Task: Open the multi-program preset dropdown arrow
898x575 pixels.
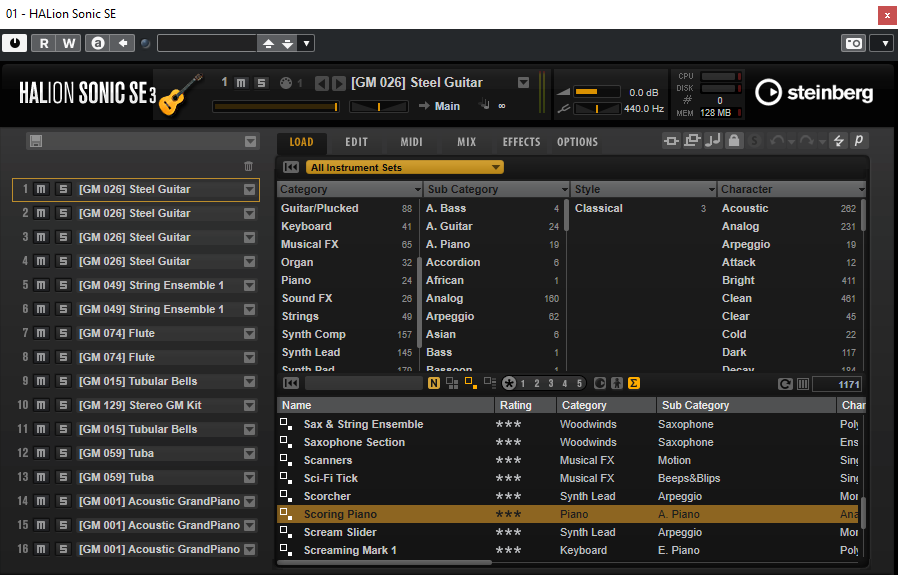Action: tap(250, 141)
